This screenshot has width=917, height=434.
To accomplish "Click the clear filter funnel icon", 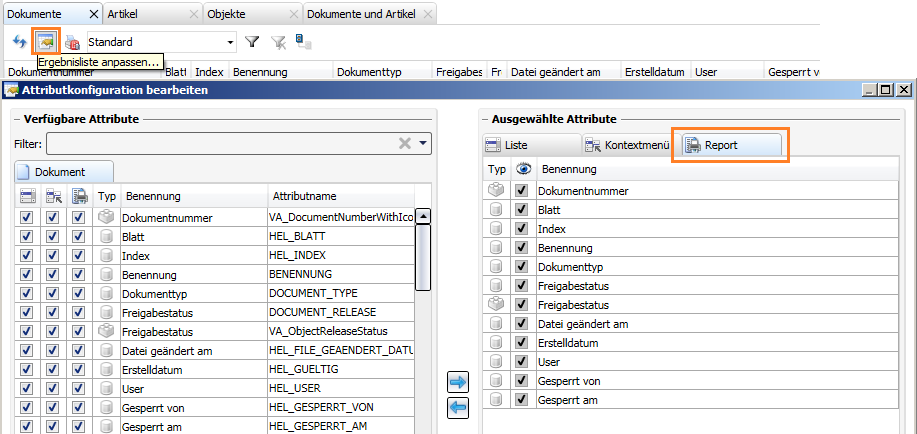I will [x=278, y=42].
